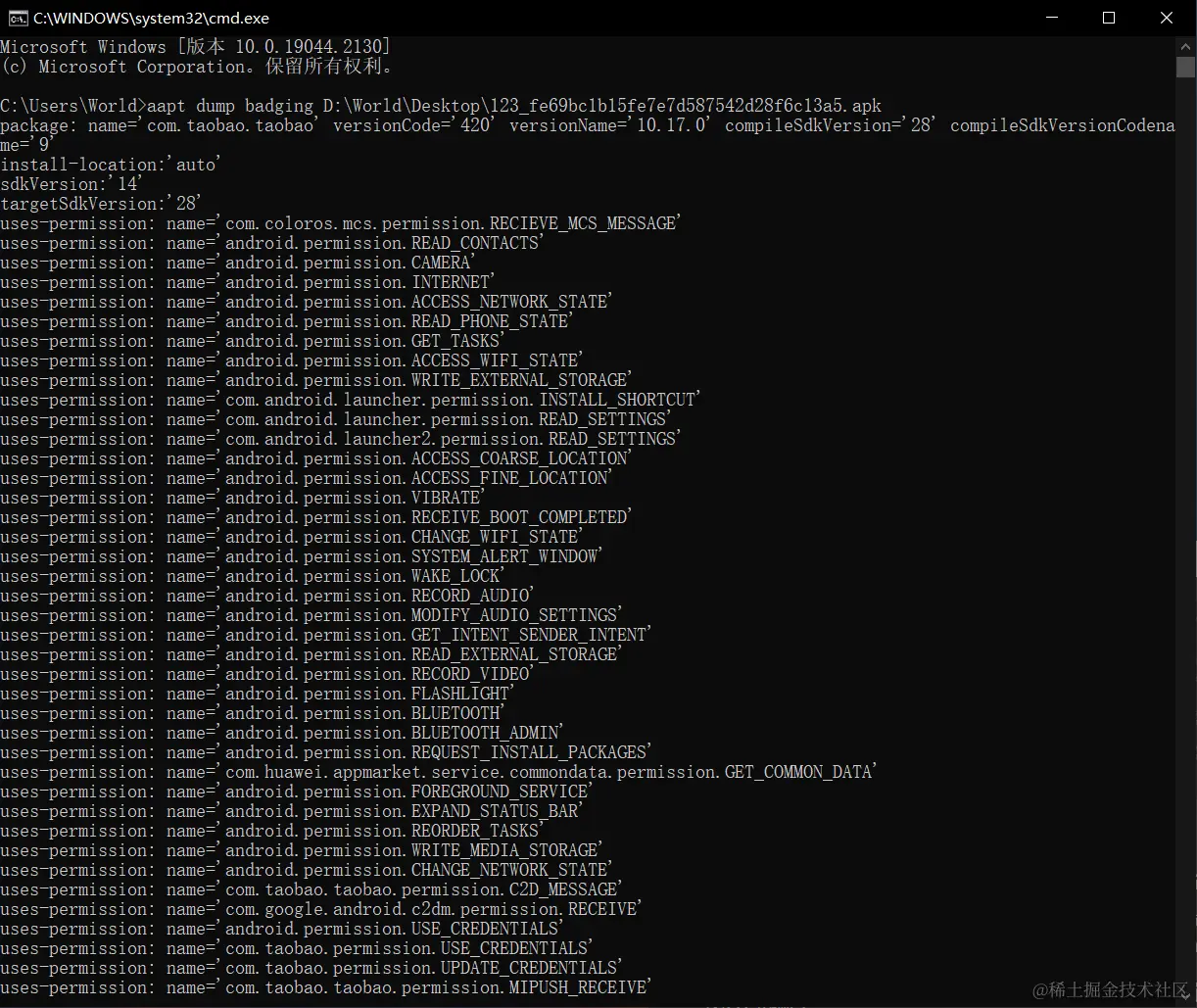Click the com.taobao.permission.USE_CREDENTIALS line
The height and width of the screenshot is (1008, 1197).
click(297, 948)
